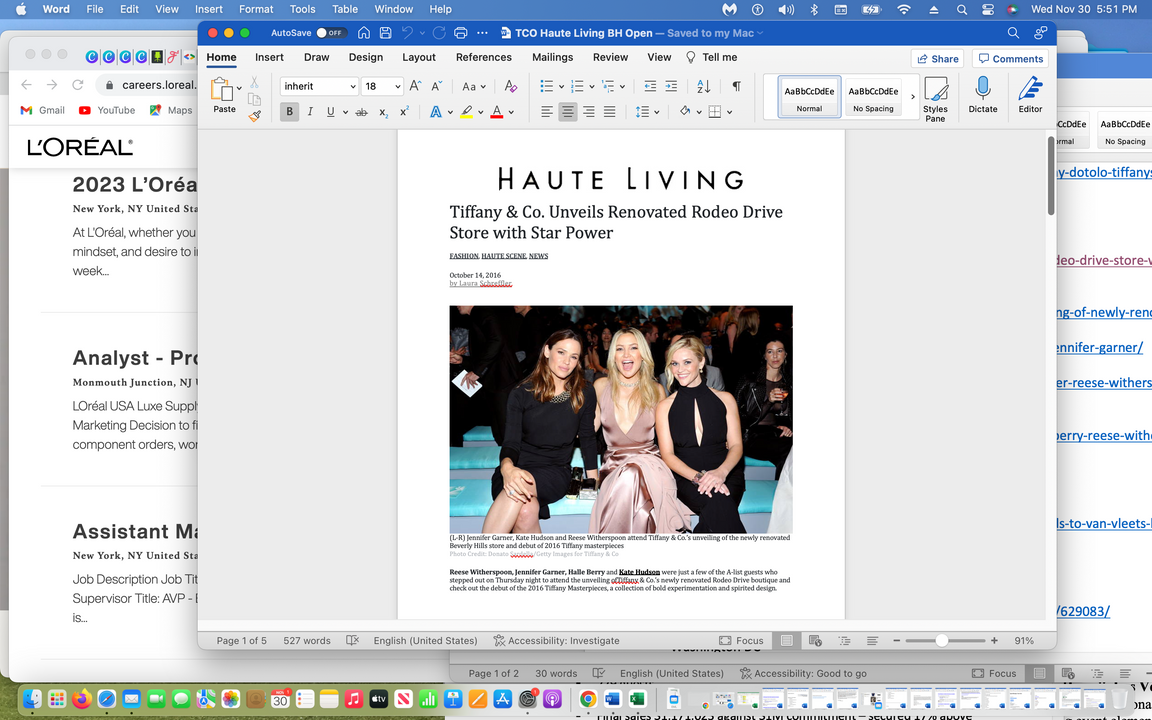This screenshot has width=1152, height=720.
Task: Click the 527 words count in status bar
Action: coord(307,640)
